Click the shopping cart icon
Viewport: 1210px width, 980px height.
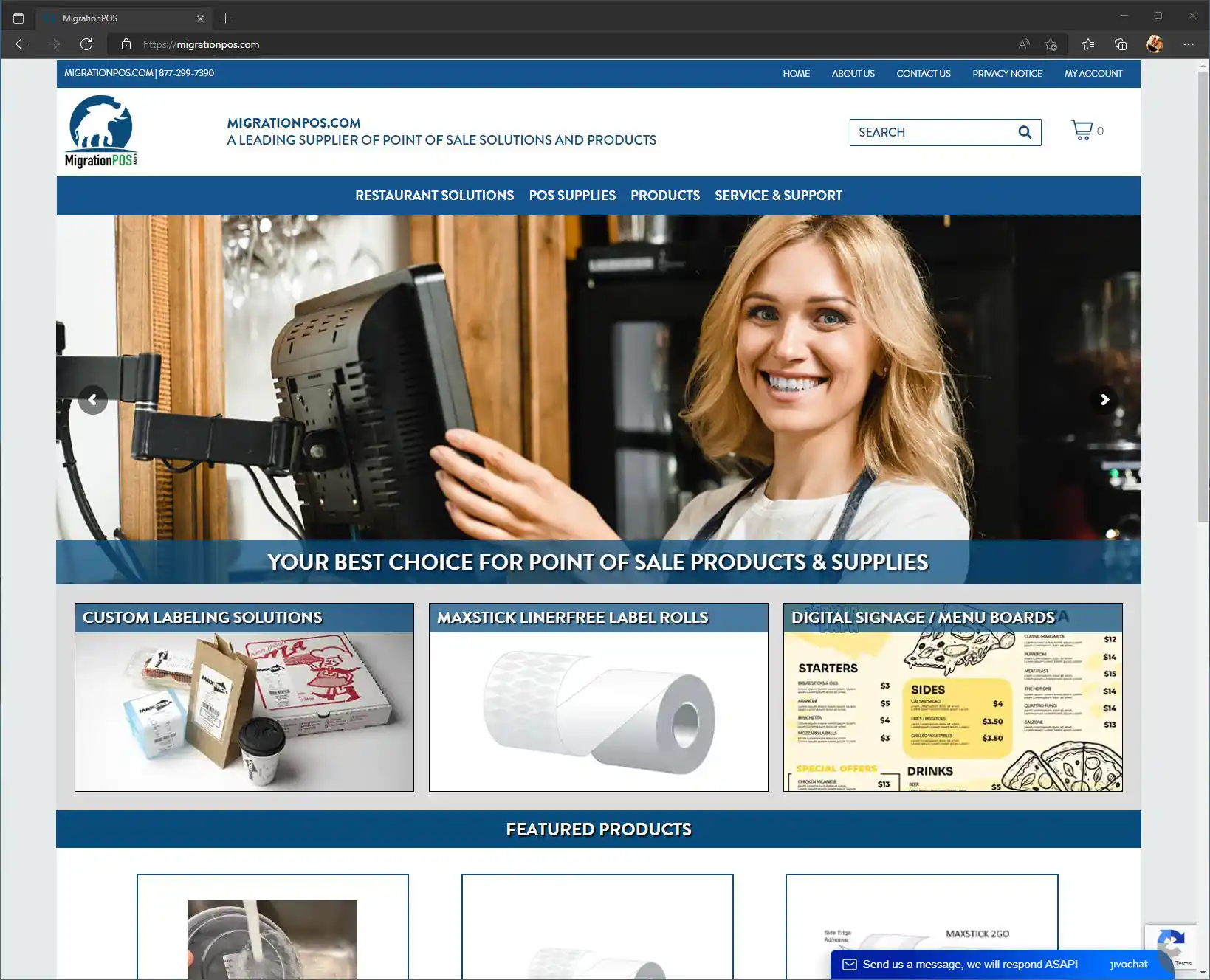pyautogui.click(x=1082, y=131)
